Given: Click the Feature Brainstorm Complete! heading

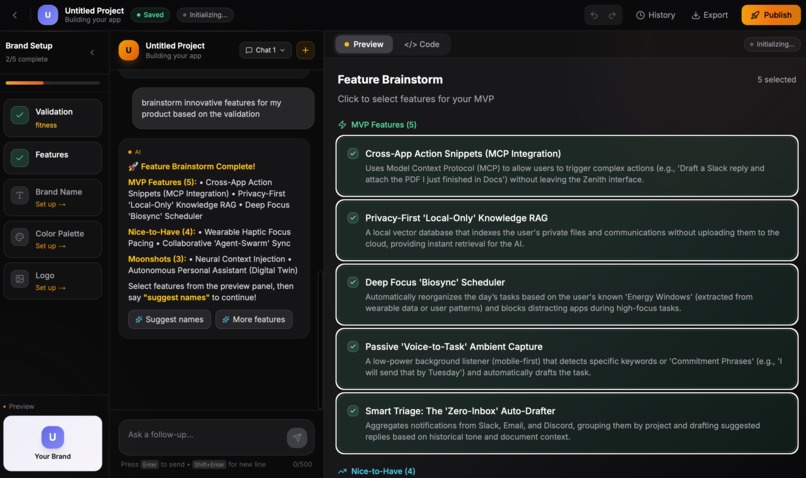Looking at the screenshot, I should [x=198, y=167].
